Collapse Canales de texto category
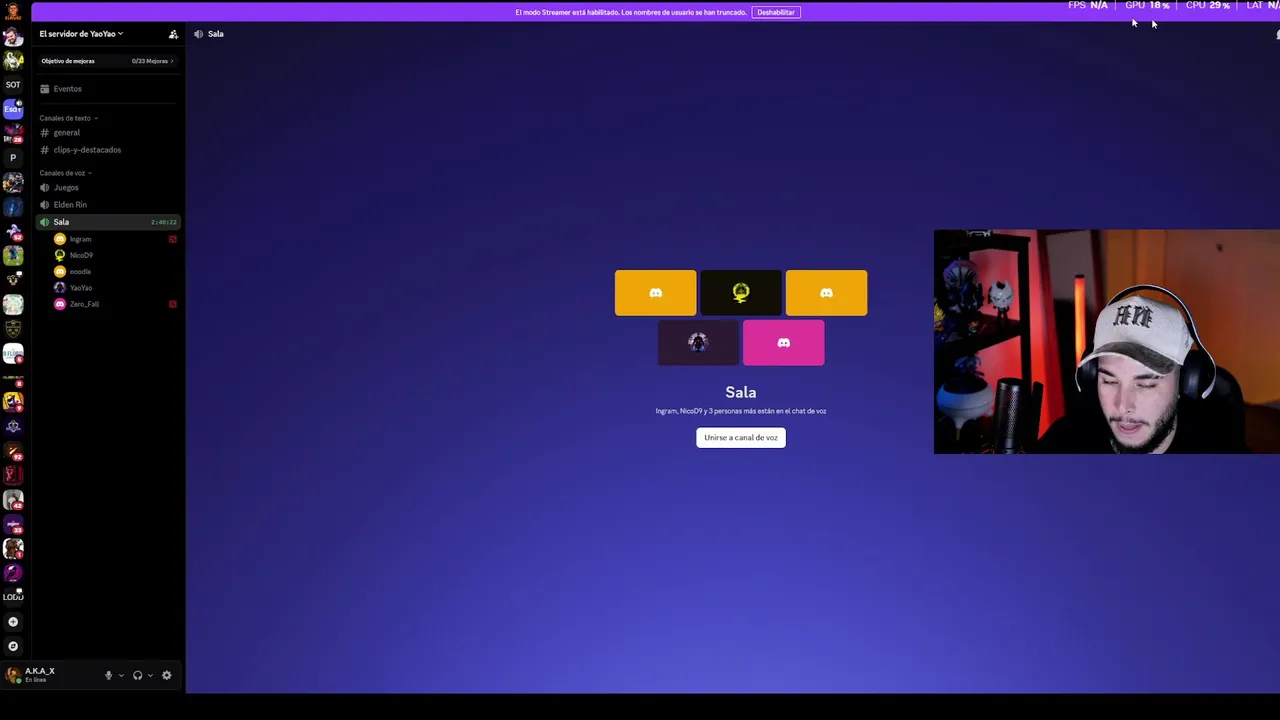The height and width of the screenshot is (720, 1280). click(x=68, y=118)
